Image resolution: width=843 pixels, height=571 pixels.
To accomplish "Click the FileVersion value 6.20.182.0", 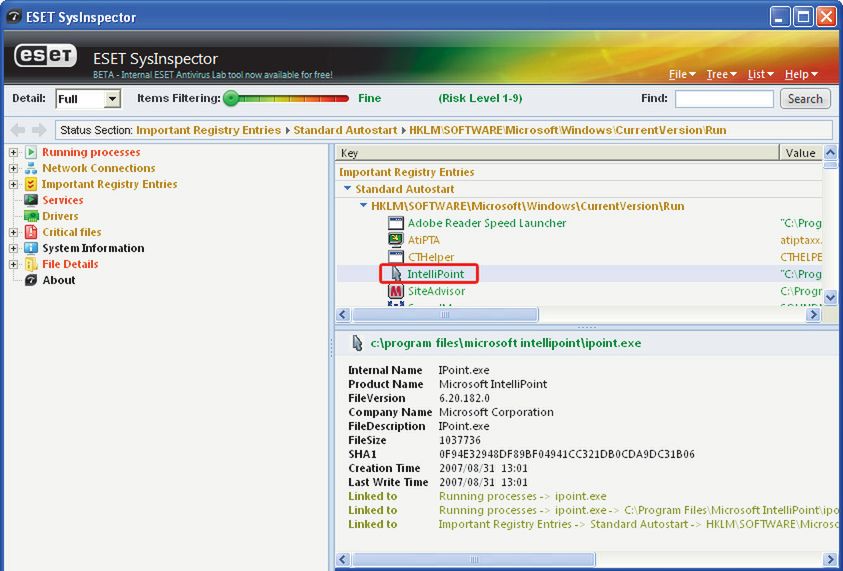I will pyautogui.click(x=464, y=398).
